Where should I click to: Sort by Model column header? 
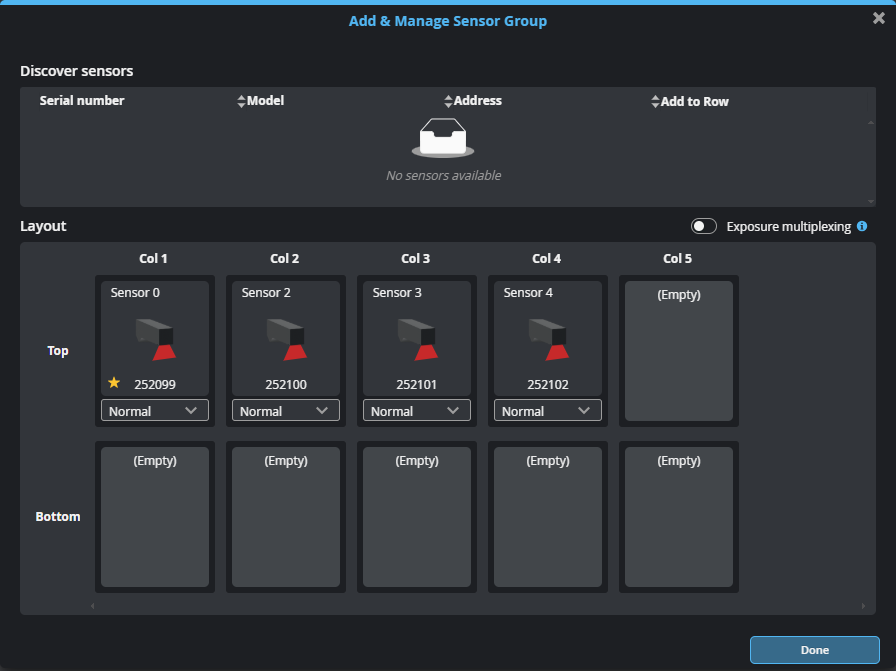[x=265, y=101]
